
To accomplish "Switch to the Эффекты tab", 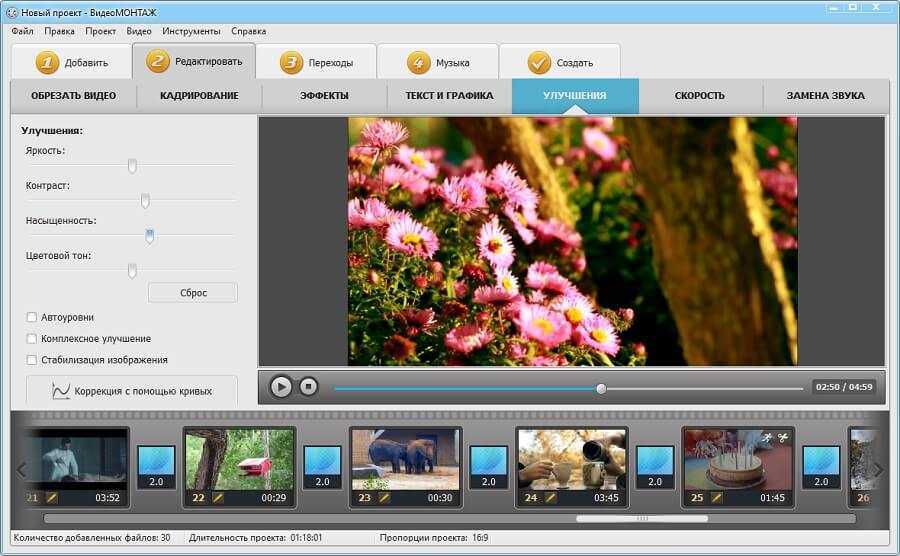I will click(324, 96).
